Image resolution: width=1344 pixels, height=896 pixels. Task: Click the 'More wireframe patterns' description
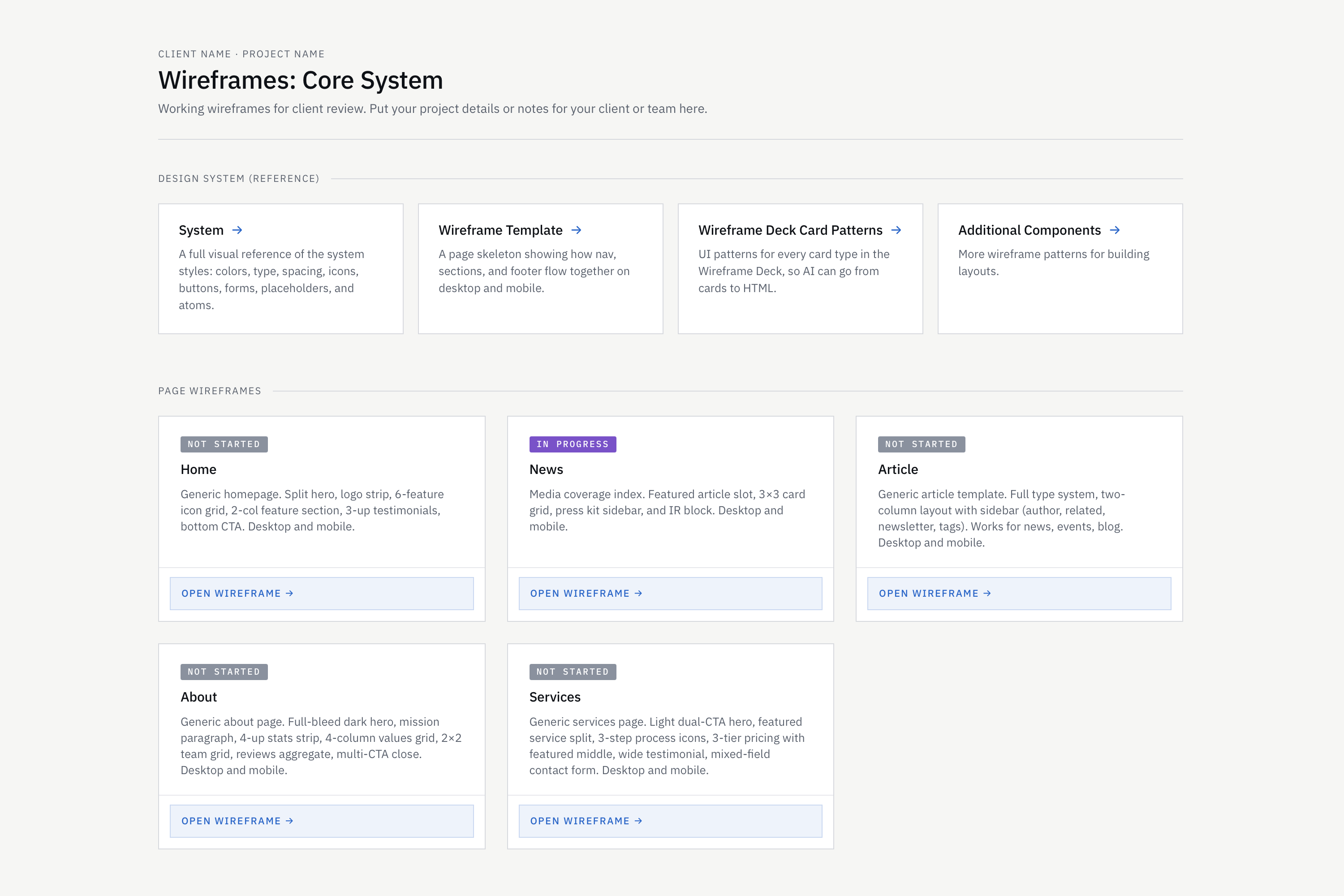click(x=1054, y=262)
